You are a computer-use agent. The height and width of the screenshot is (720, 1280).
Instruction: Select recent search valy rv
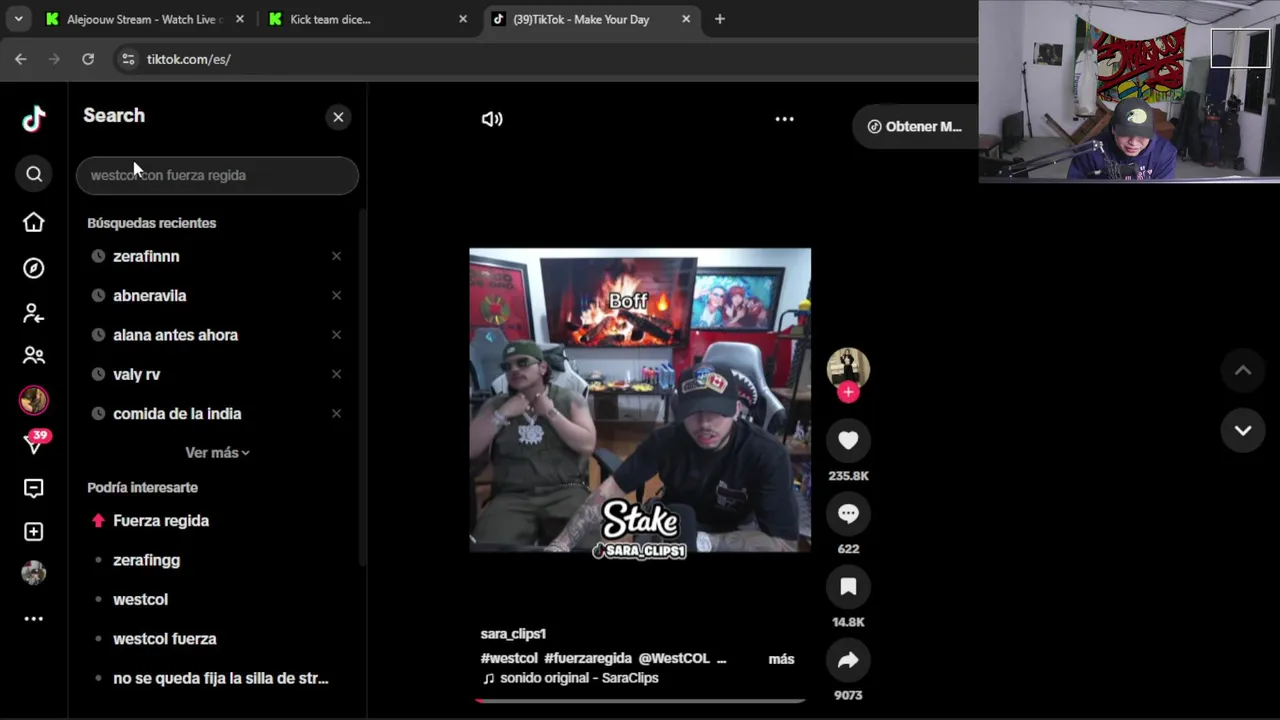(x=137, y=374)
